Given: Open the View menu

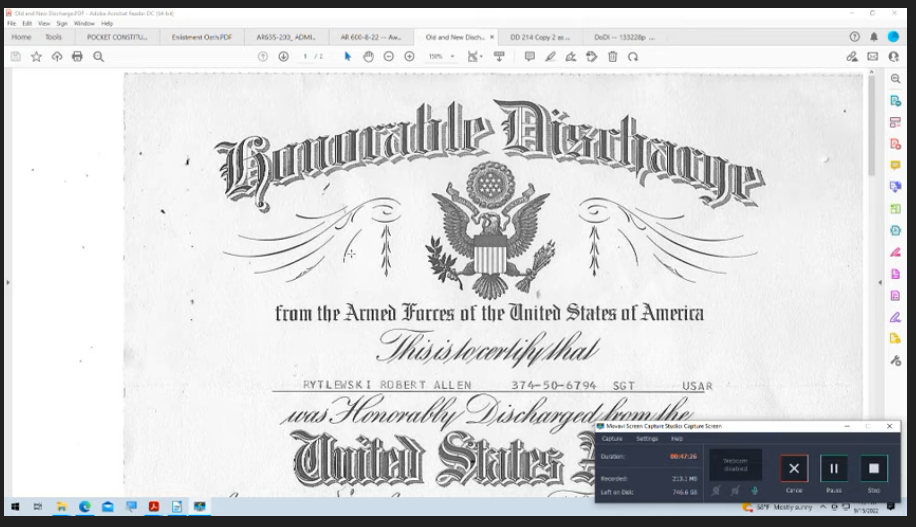Looking at the screenshot, I should point(44,23).
